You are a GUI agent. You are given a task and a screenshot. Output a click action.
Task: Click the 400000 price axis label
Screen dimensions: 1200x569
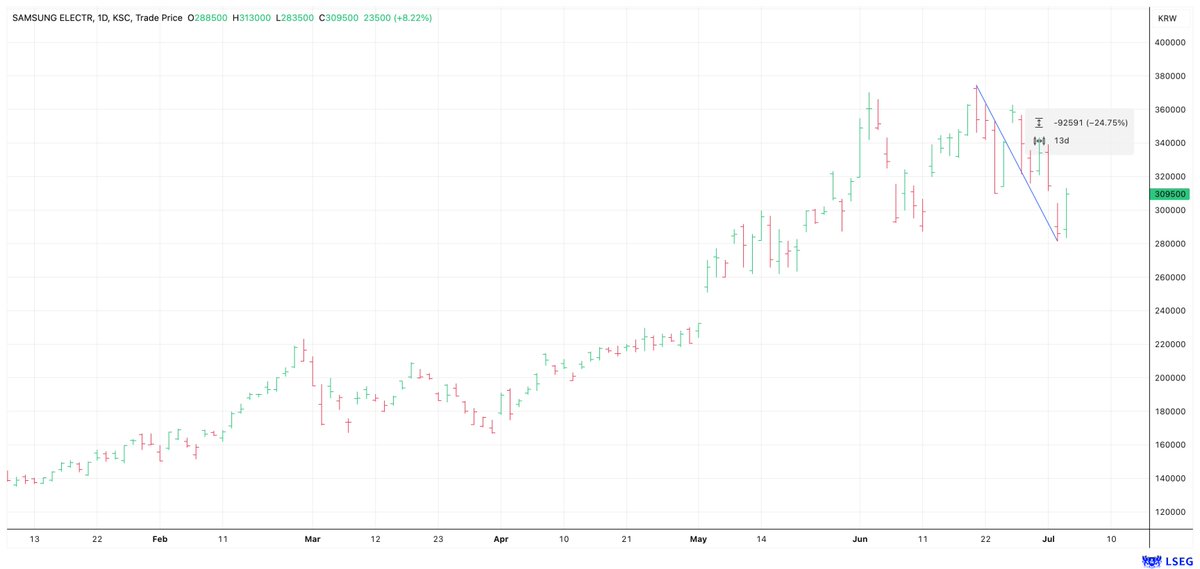(x=1168, y=43)
